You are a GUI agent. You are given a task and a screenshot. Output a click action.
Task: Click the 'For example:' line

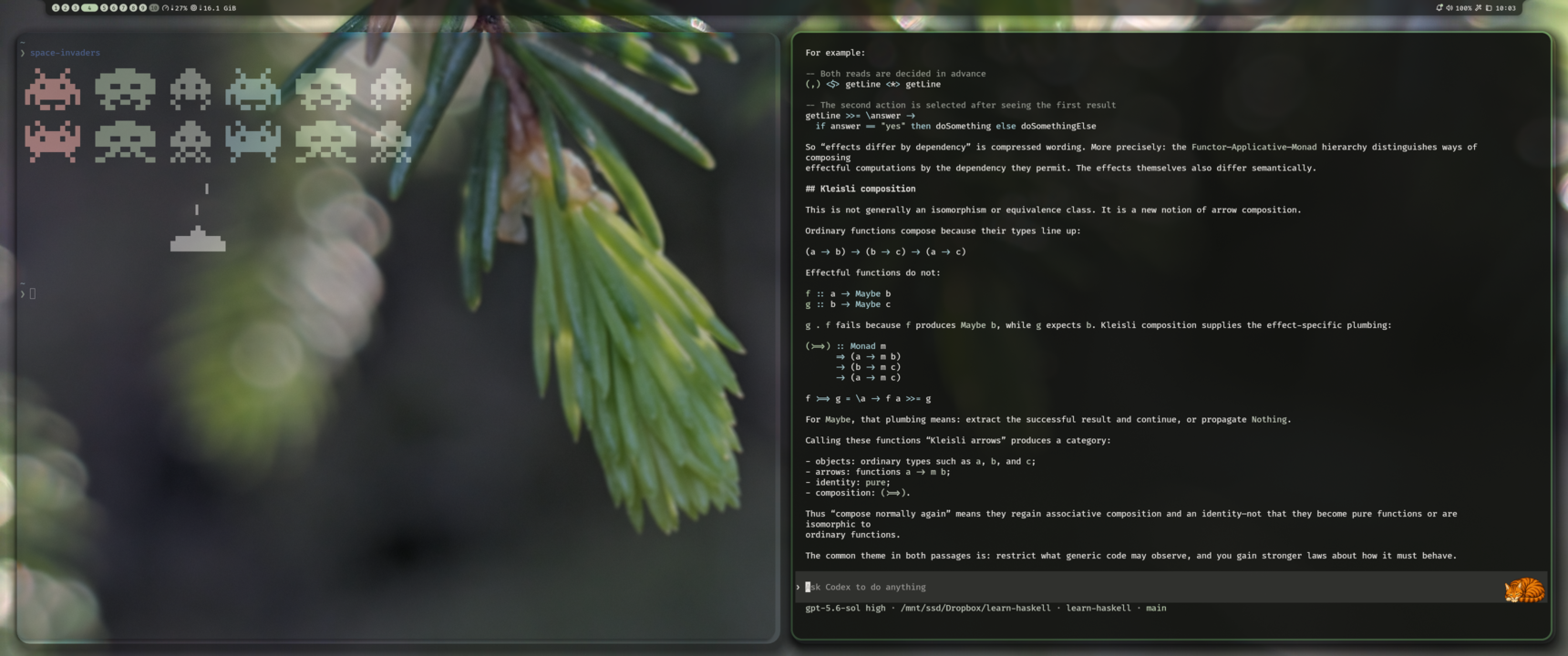(835, 53)
